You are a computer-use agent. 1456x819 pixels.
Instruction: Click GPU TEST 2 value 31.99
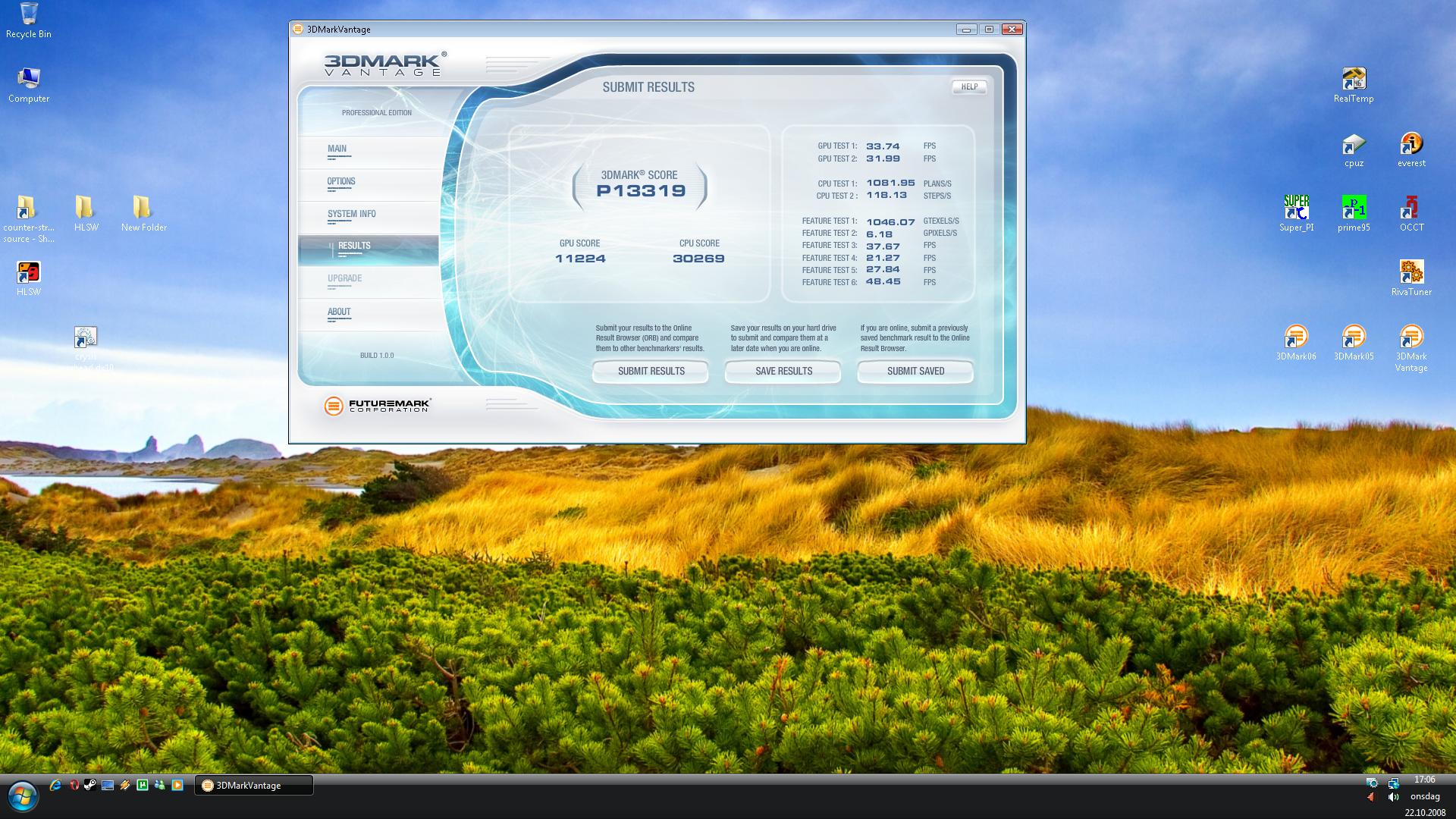(x=883, y=158)
